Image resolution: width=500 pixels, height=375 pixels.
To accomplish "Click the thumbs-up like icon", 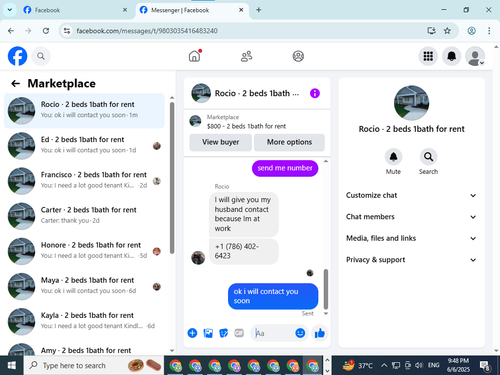I will coord(320,333).
